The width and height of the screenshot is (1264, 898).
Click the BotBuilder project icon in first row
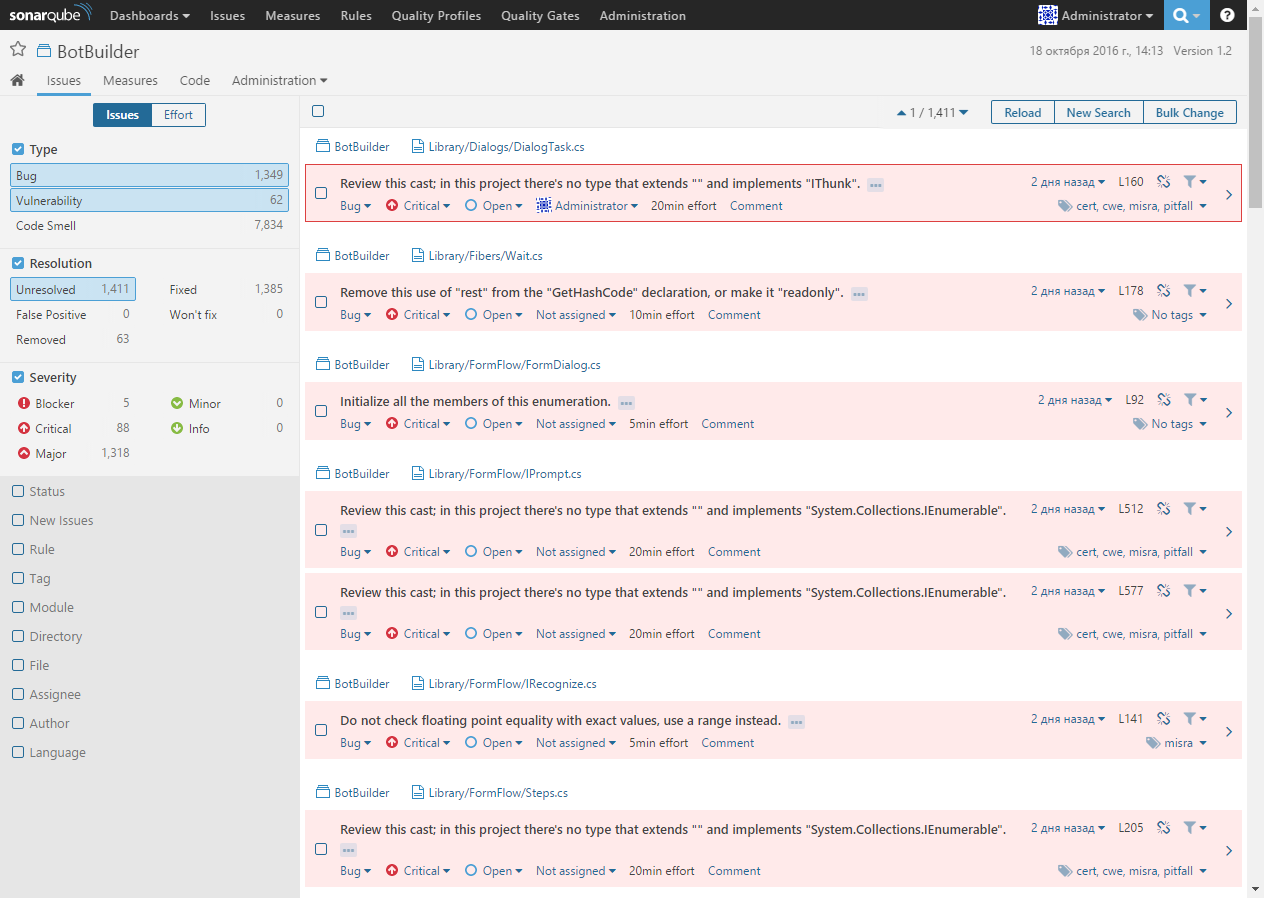coord(324,146)
